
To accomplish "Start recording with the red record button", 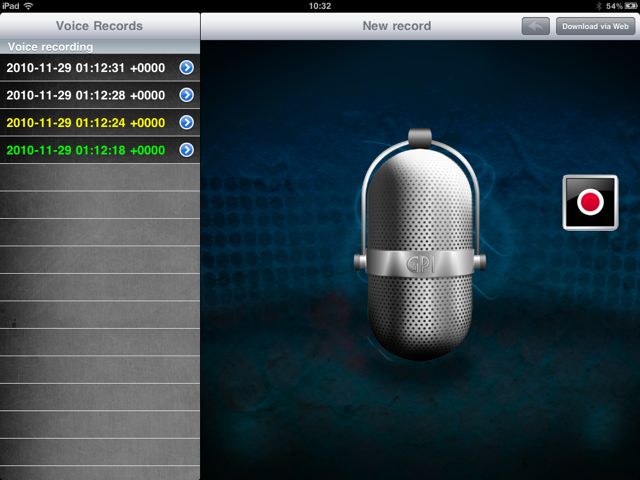I will [x=590, y=202].
